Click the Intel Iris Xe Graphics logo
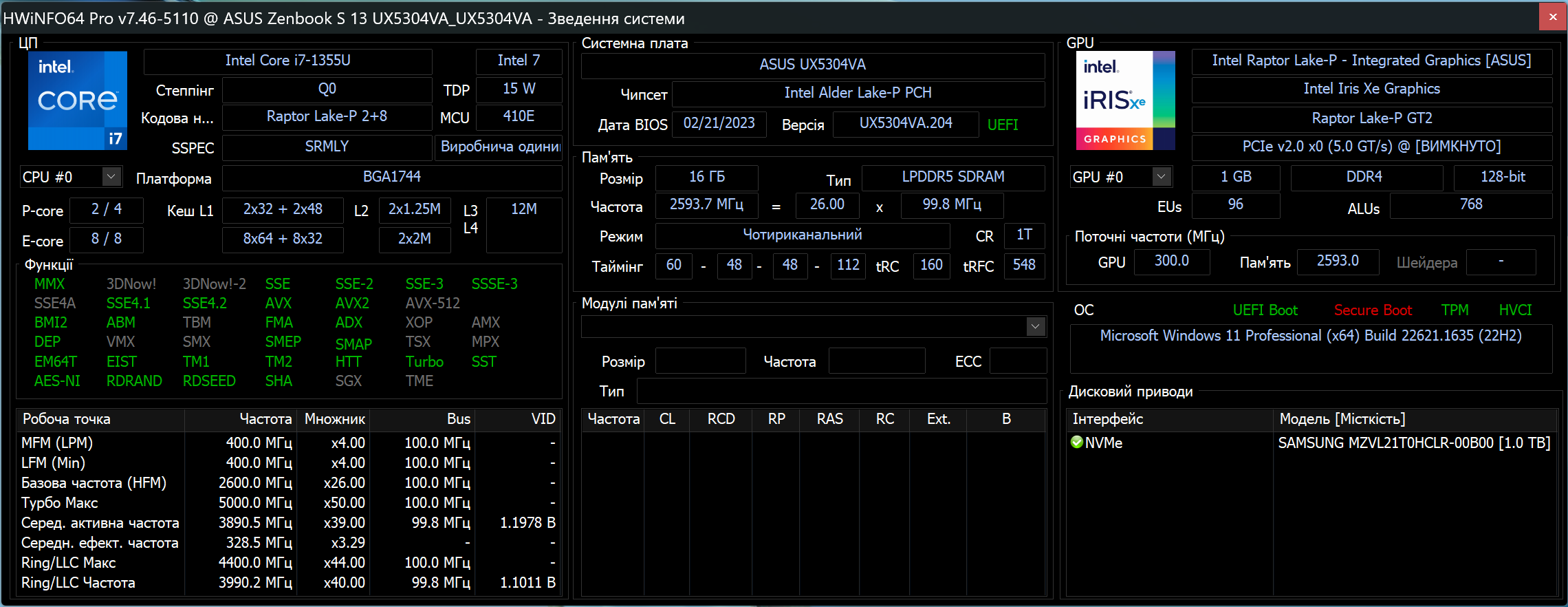Screen dimensions: 1568x607 (x=1125, y=100)
